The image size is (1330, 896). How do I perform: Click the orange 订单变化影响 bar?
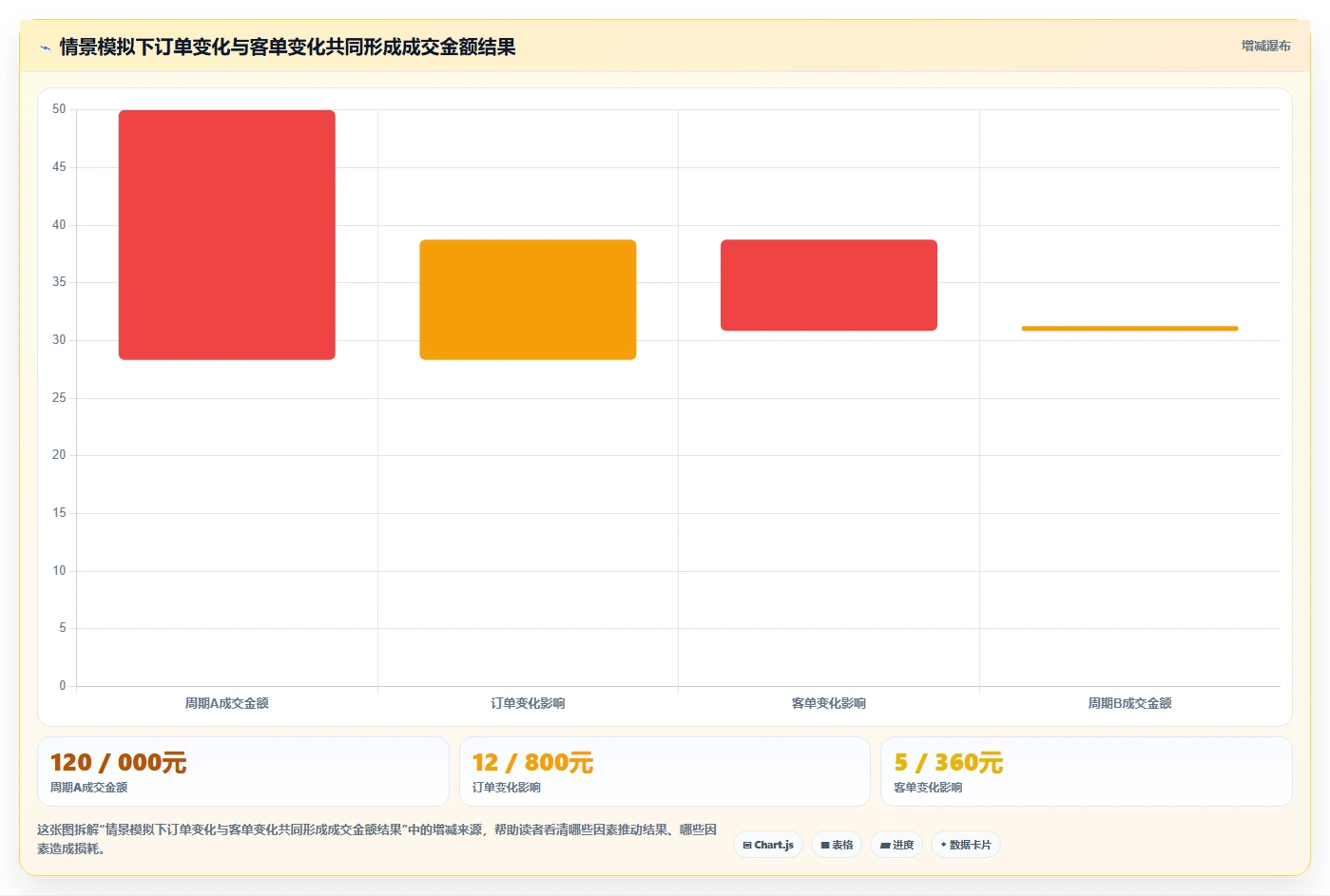pos(528,299)
